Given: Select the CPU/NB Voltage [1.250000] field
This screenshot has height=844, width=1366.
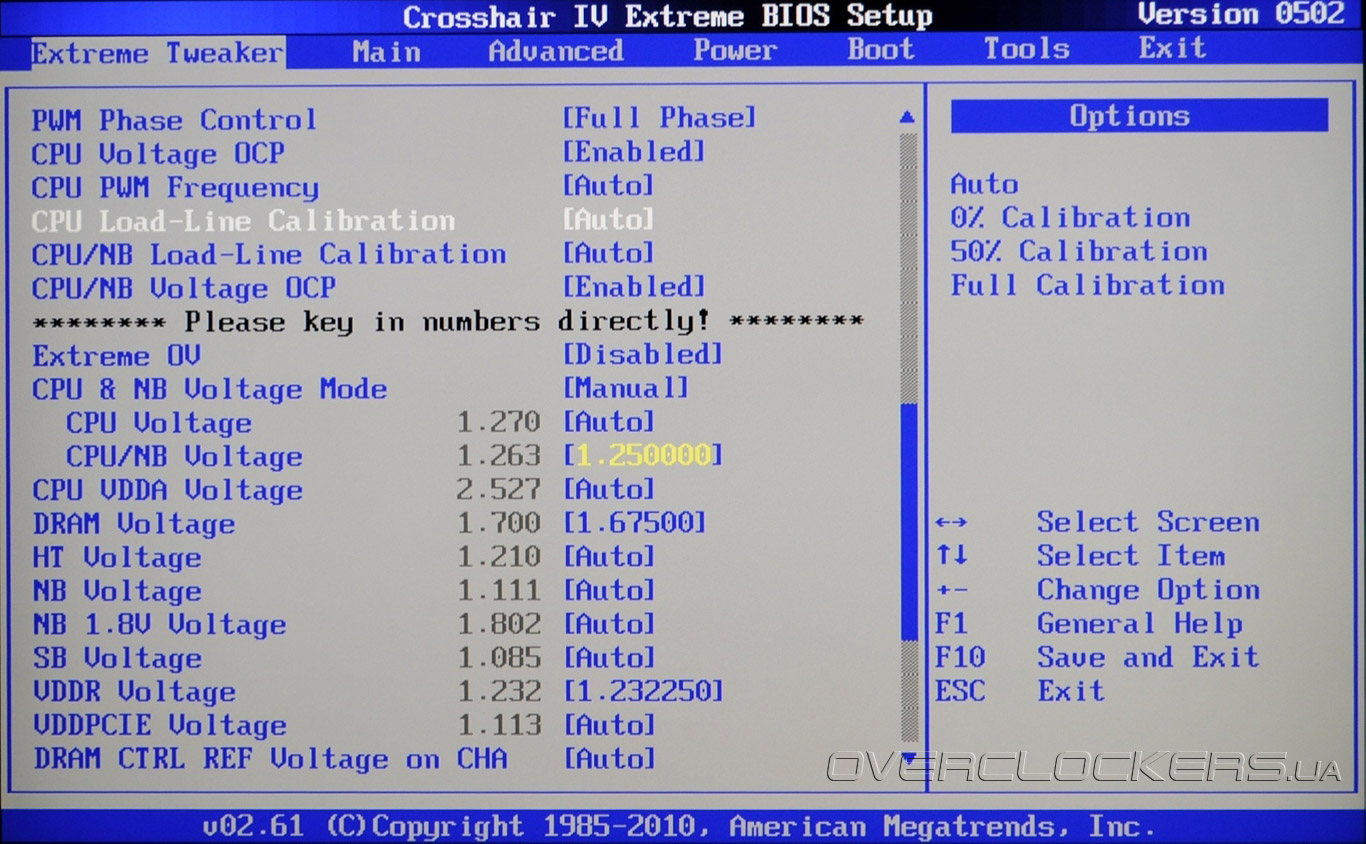Looking at the screenshot, I should [x=642, y=456].
